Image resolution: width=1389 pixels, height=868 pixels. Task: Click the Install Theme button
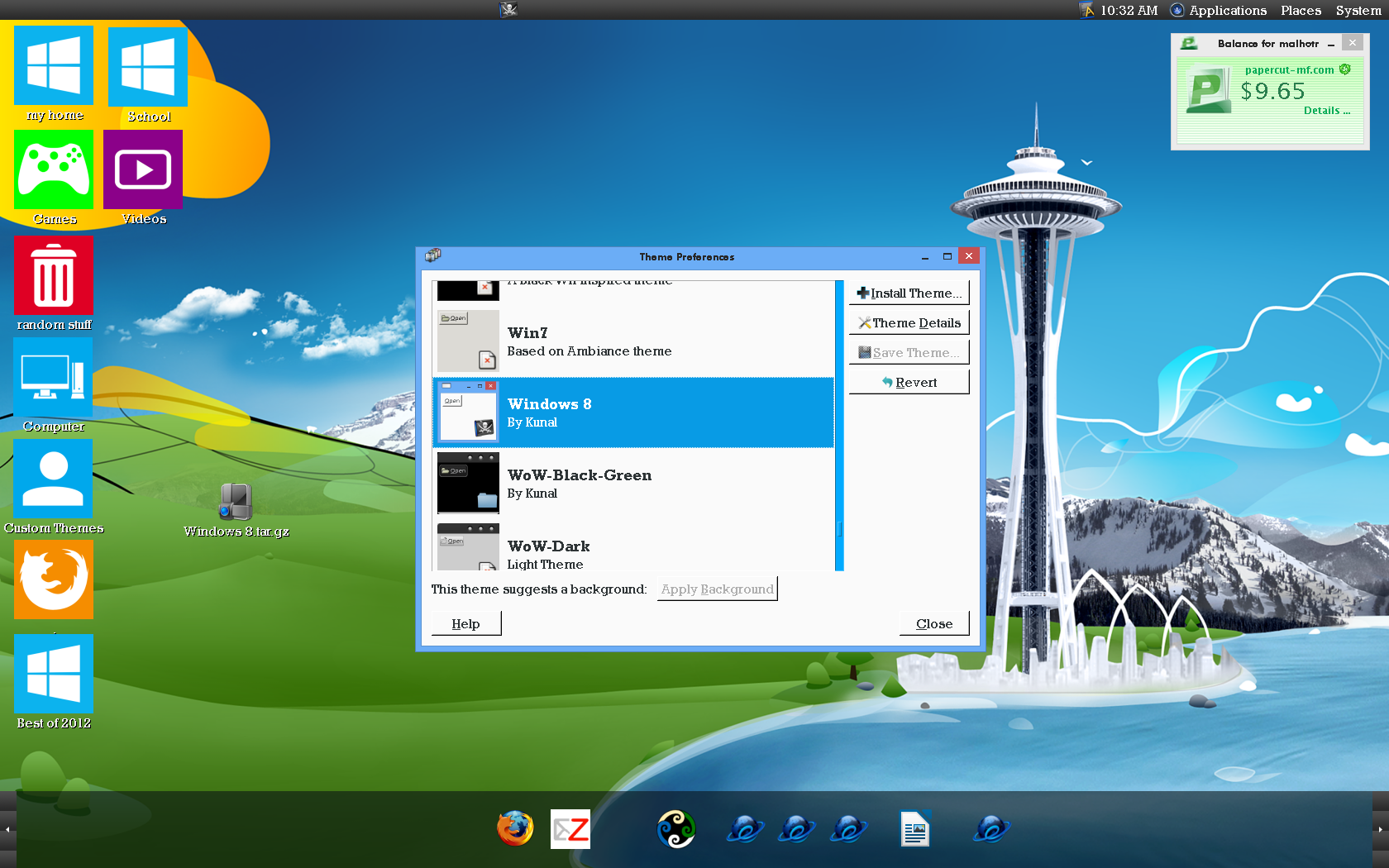pos(909,293)
